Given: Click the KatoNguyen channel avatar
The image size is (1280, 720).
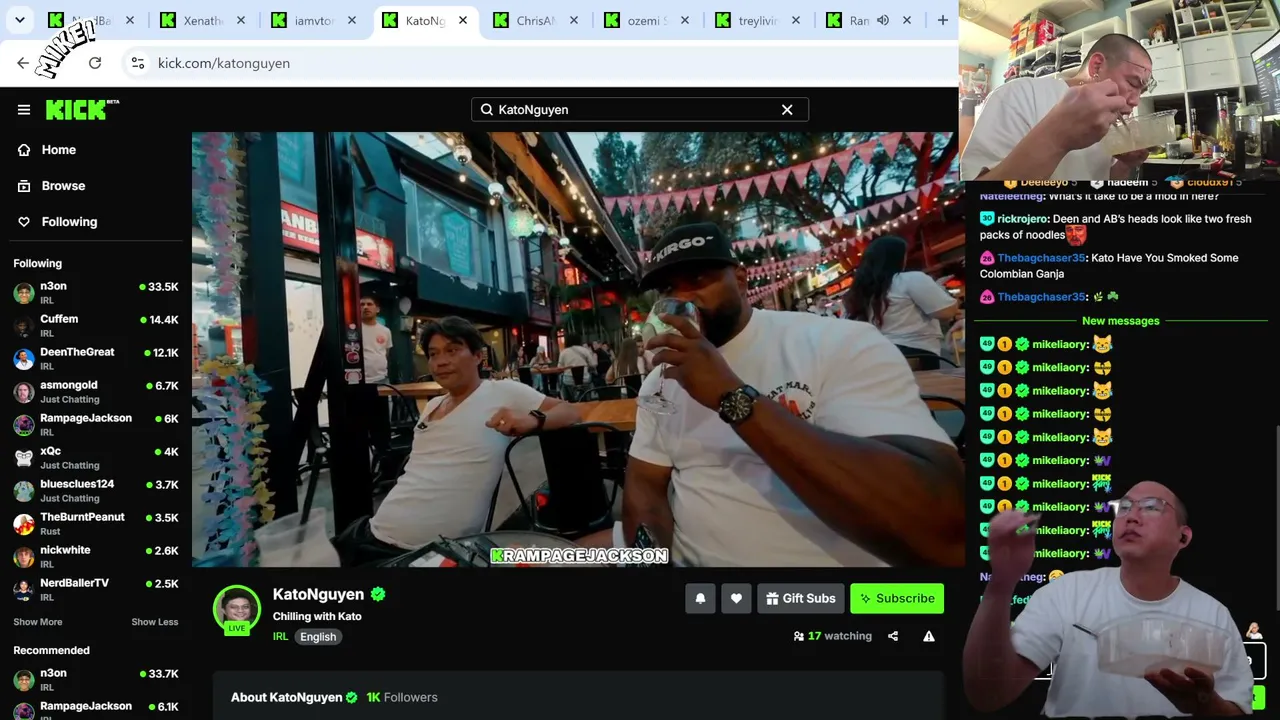Looking at the screenshot, I should (x=237, y=610).
